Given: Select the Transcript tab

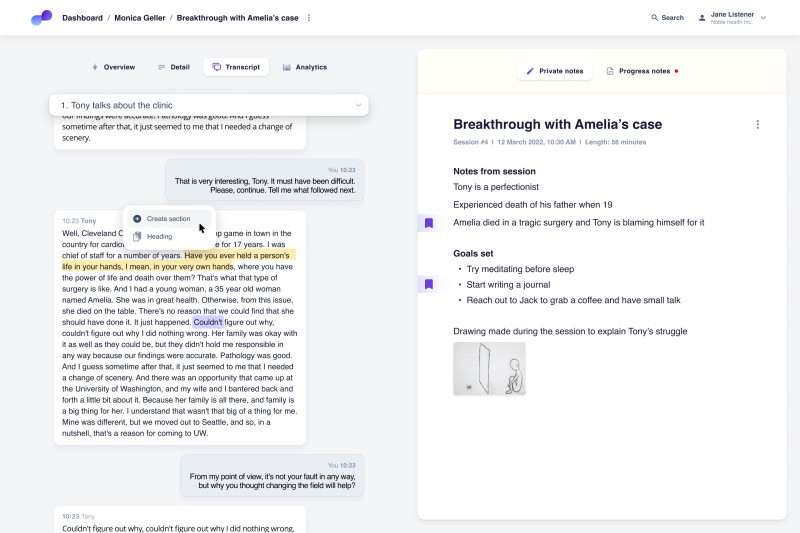Looking at the screenshot, I should pos(236,67).
